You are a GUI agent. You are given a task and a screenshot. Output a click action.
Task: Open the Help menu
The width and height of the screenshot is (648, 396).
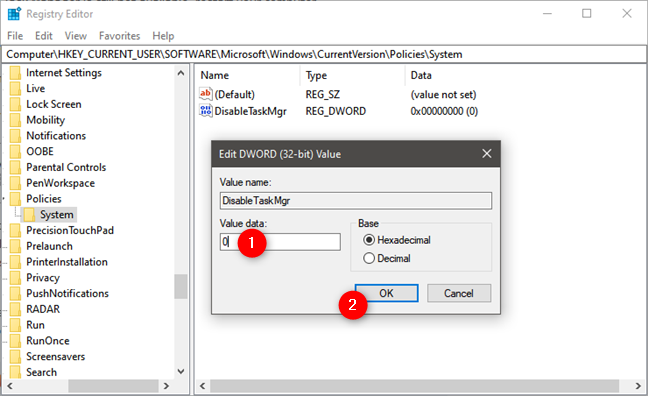(x=163, y=36)
